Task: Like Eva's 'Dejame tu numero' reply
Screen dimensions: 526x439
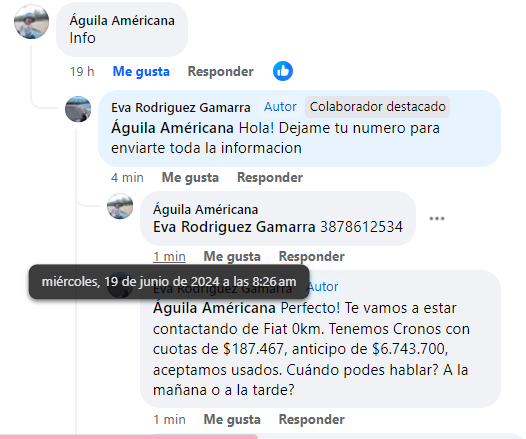Action: coord(190,177)
